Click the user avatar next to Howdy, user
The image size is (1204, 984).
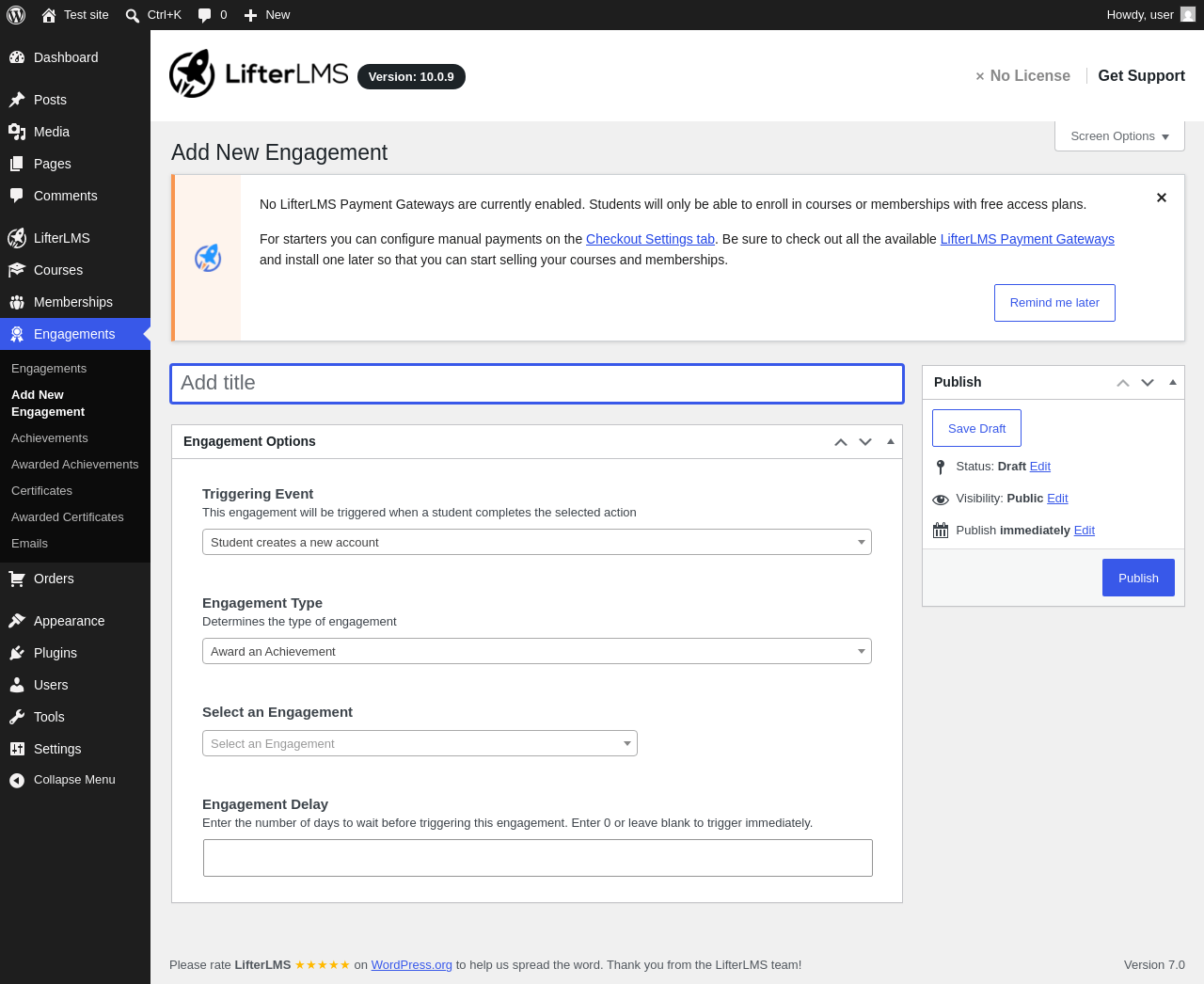(1188, 14)
